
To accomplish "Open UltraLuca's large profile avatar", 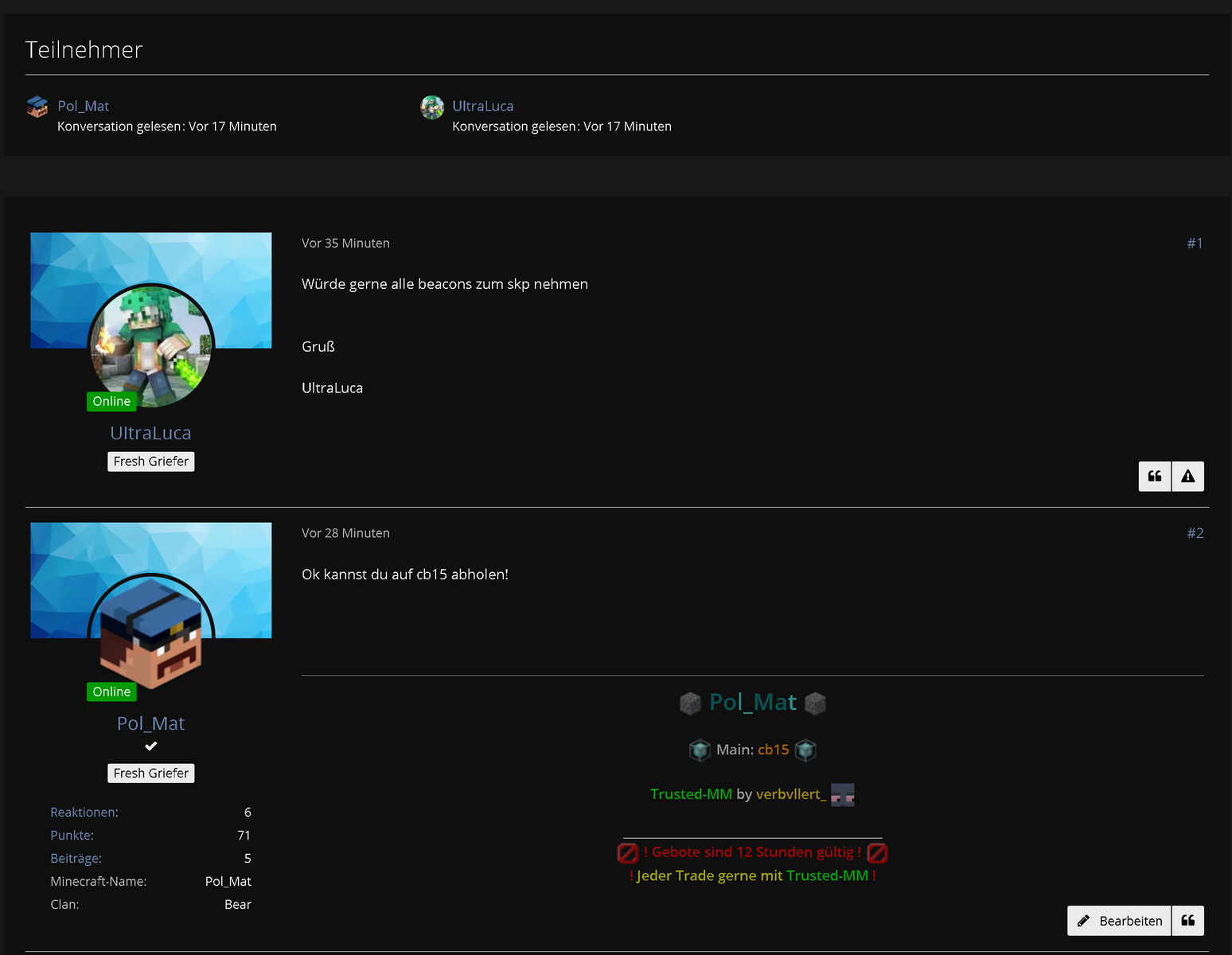I will click(x=151, y=347).
